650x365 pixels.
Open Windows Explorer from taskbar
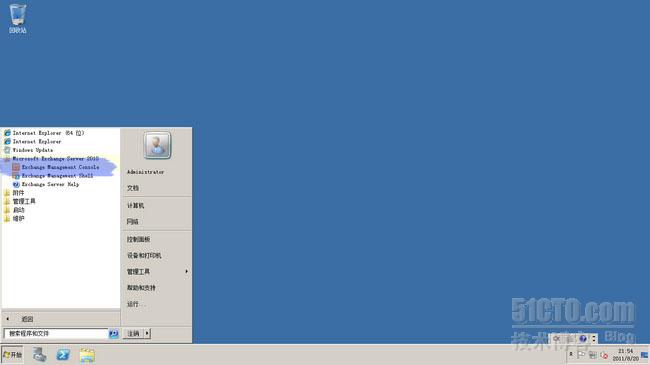pos(87,355)
